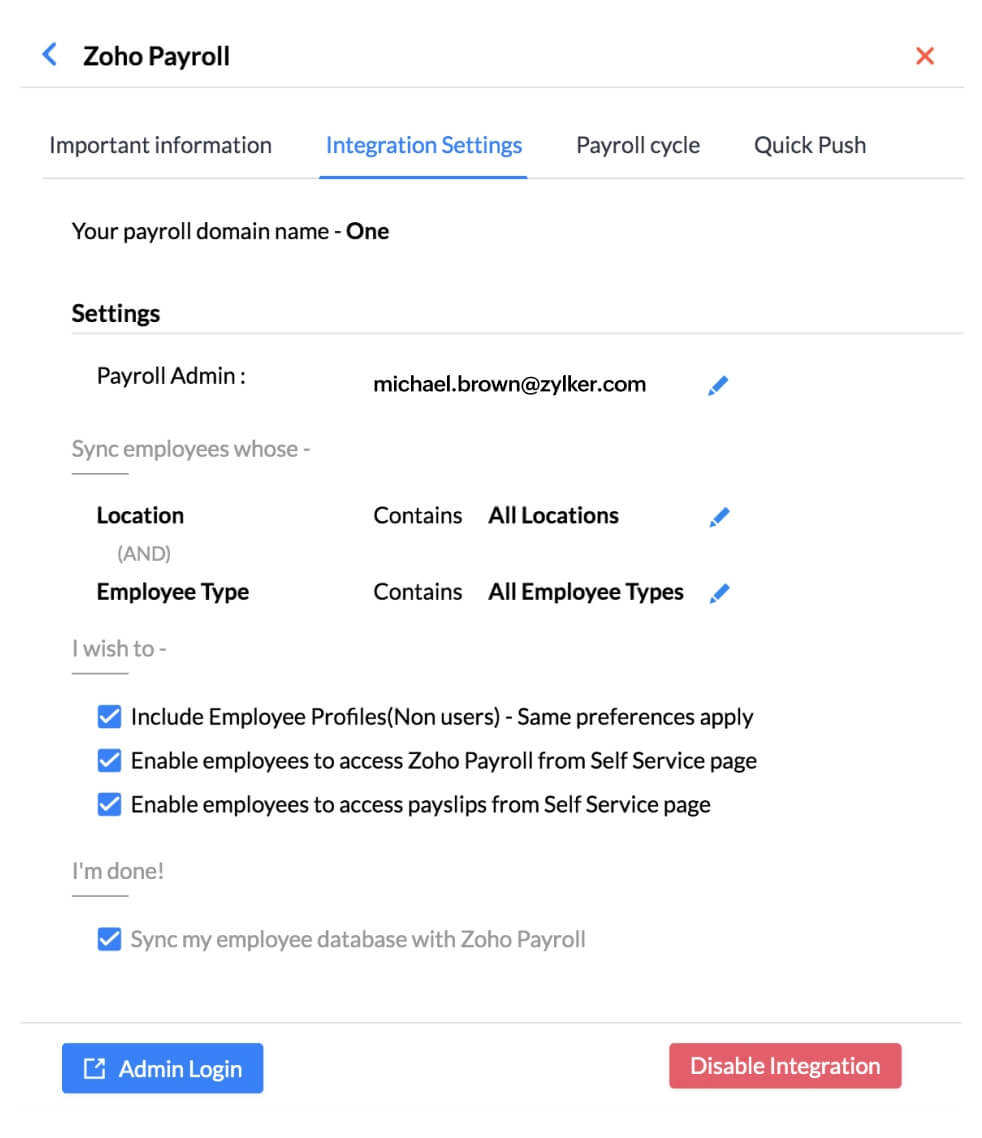The image size is (982, 1138).
Task: Edit the Employee Type sync filter
Action: 719,593
